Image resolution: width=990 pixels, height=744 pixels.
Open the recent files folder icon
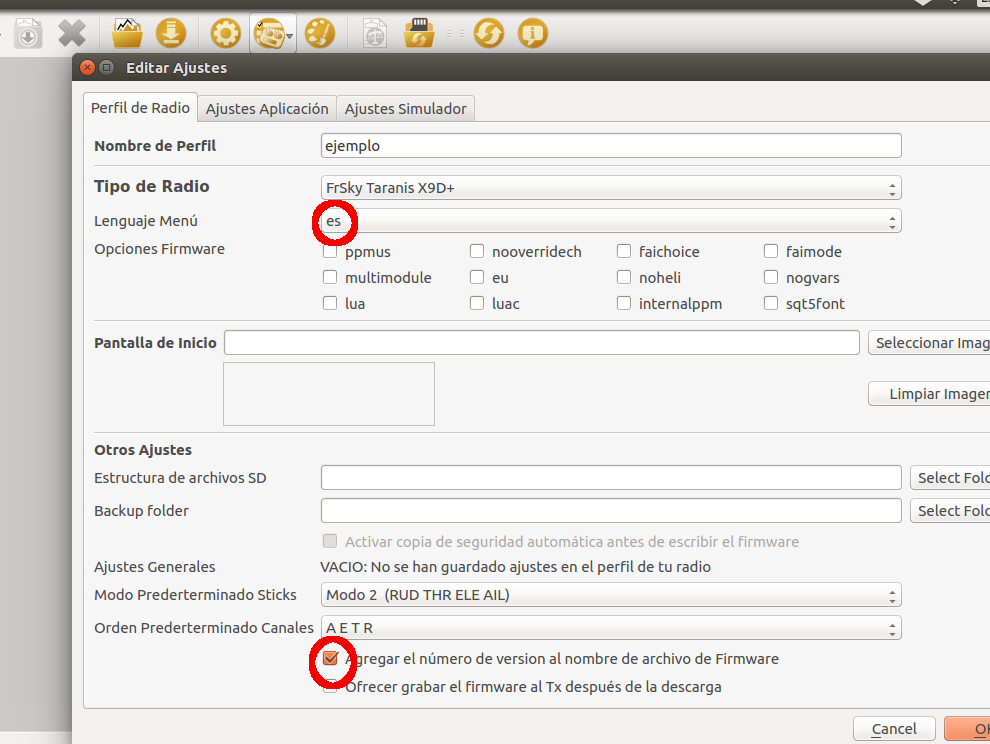[127, 33]
